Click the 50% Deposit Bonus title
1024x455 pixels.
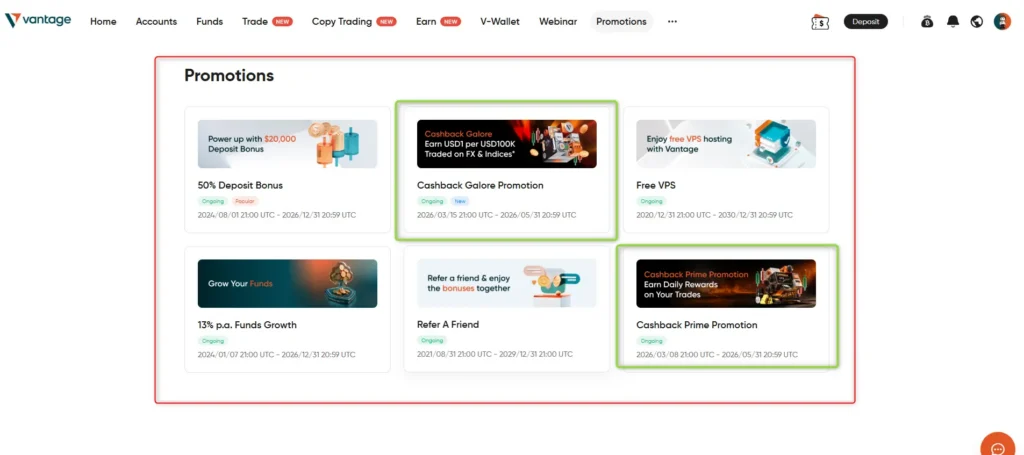tap(240, 185)
